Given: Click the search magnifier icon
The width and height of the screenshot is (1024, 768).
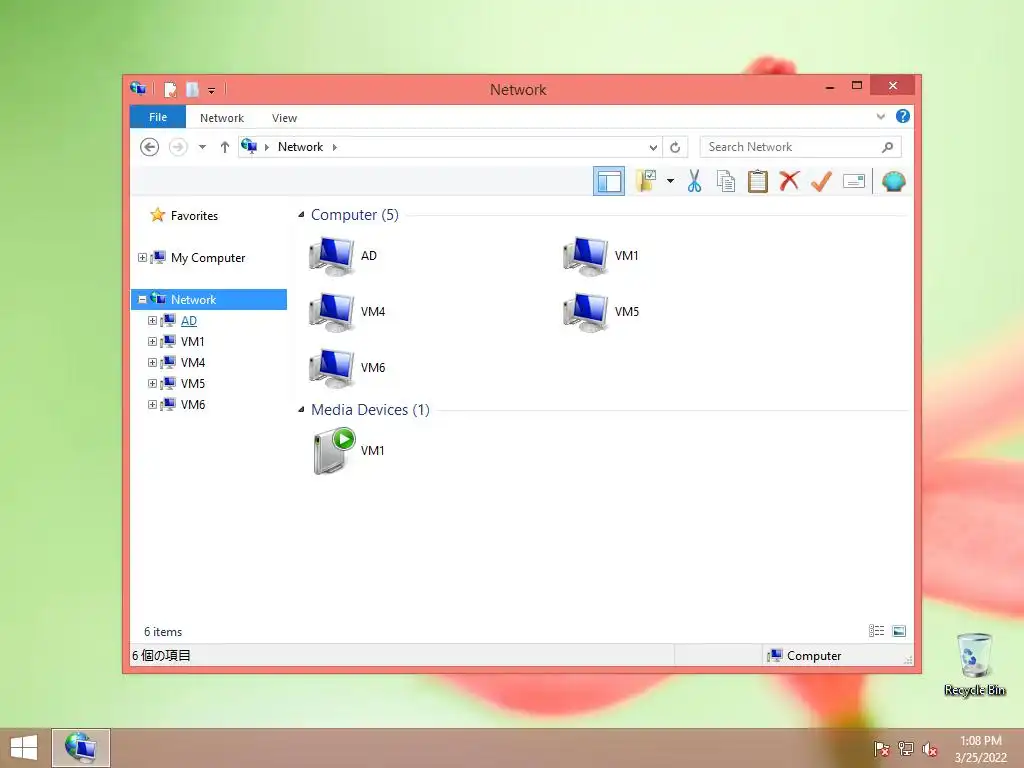Looking at the screenshot, I should click(x=887, y=147).
